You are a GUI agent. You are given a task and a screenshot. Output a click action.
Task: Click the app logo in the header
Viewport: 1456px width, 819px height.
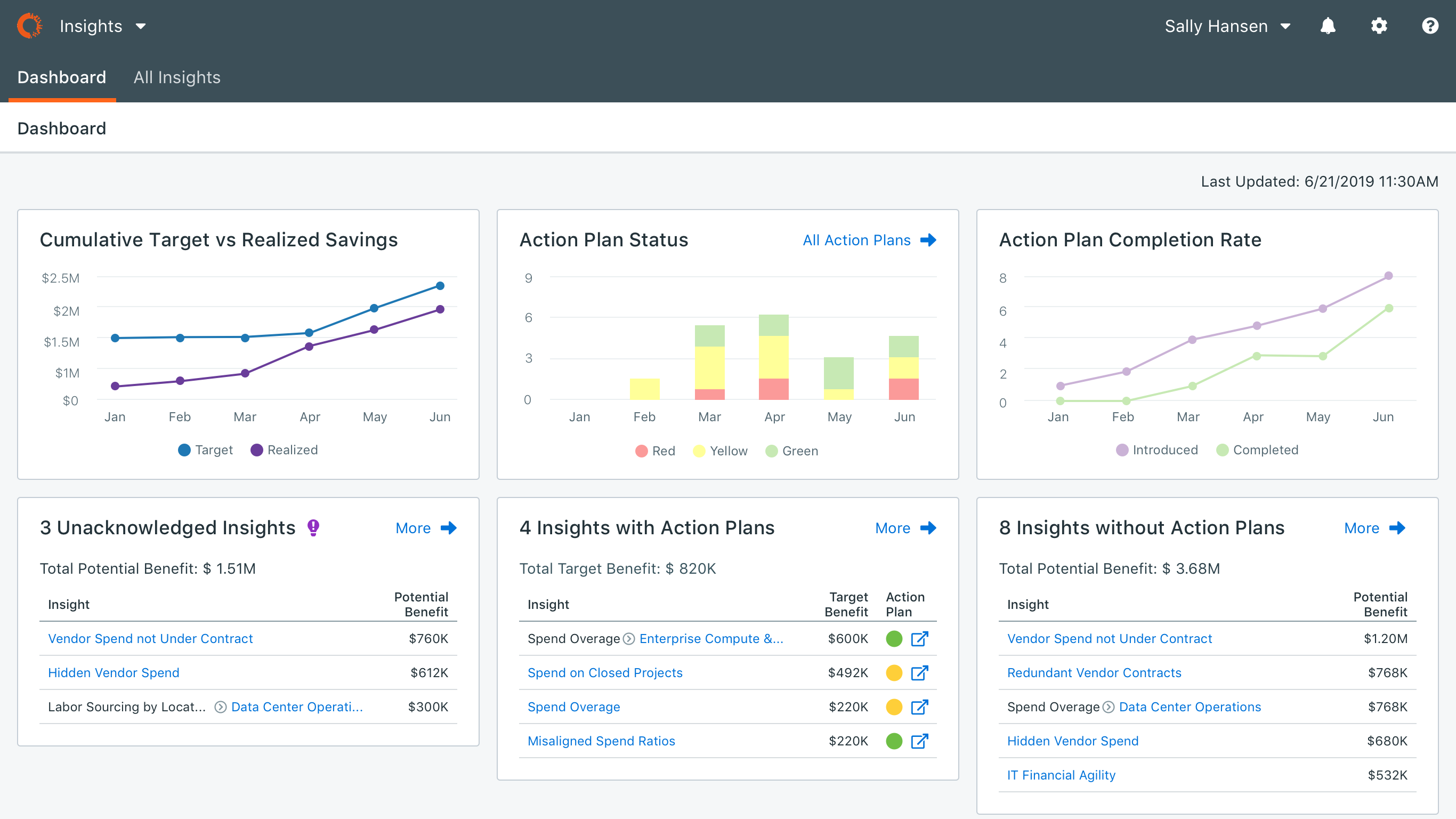29,26
